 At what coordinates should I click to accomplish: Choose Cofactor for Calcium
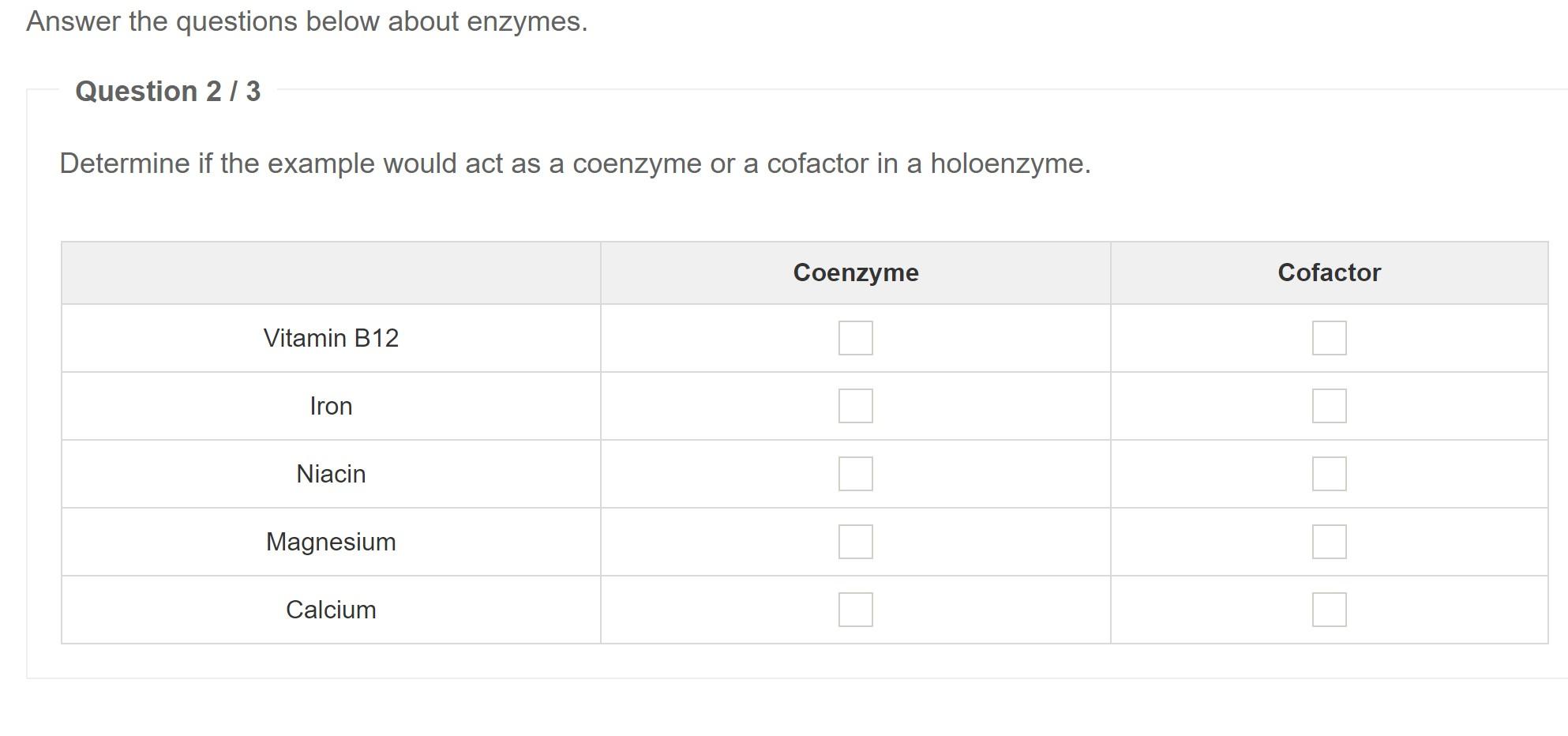[x=1329, y=610]
